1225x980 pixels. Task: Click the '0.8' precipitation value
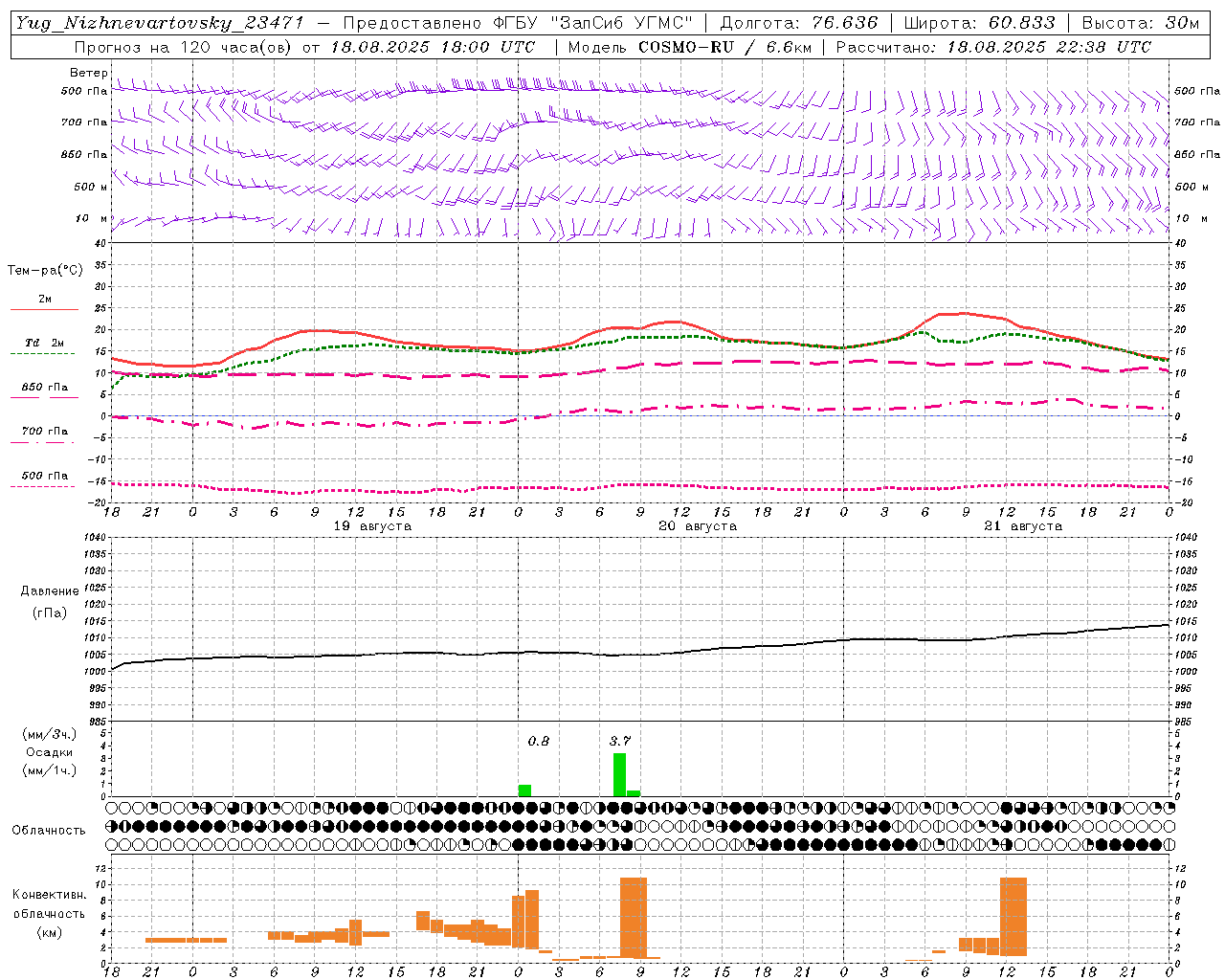[539, 741]
